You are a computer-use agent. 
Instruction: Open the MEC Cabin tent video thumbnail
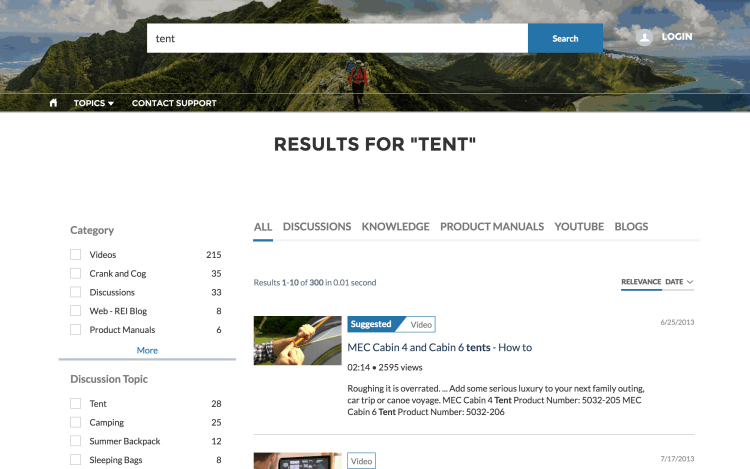pos(296,341)
